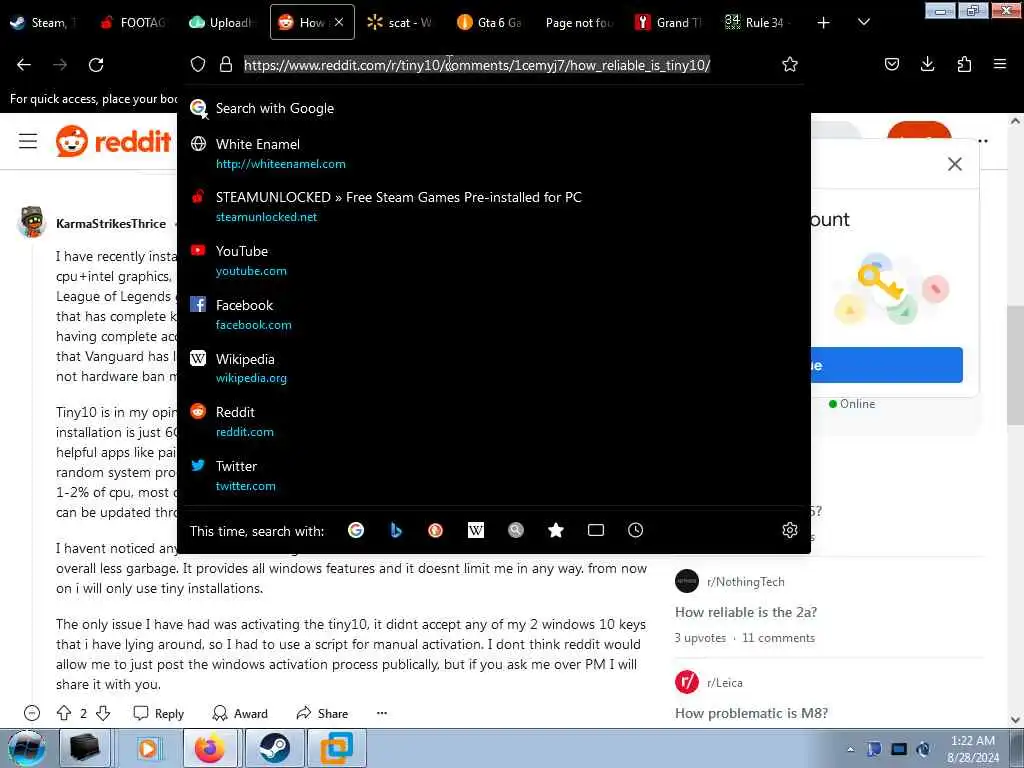Go back with the browser back arrow
This screenshot has height=768, width=1024.
click(24, 65)
